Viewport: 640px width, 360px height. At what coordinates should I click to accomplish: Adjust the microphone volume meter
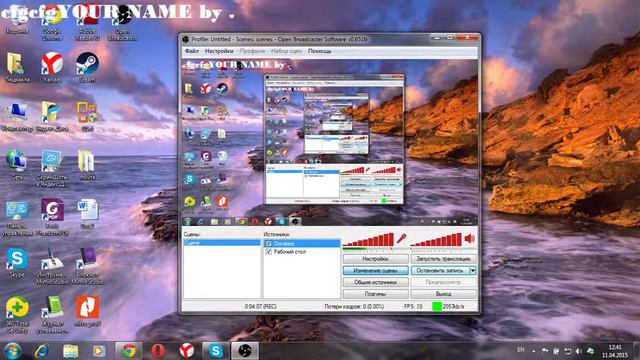[x=369, y=240]
